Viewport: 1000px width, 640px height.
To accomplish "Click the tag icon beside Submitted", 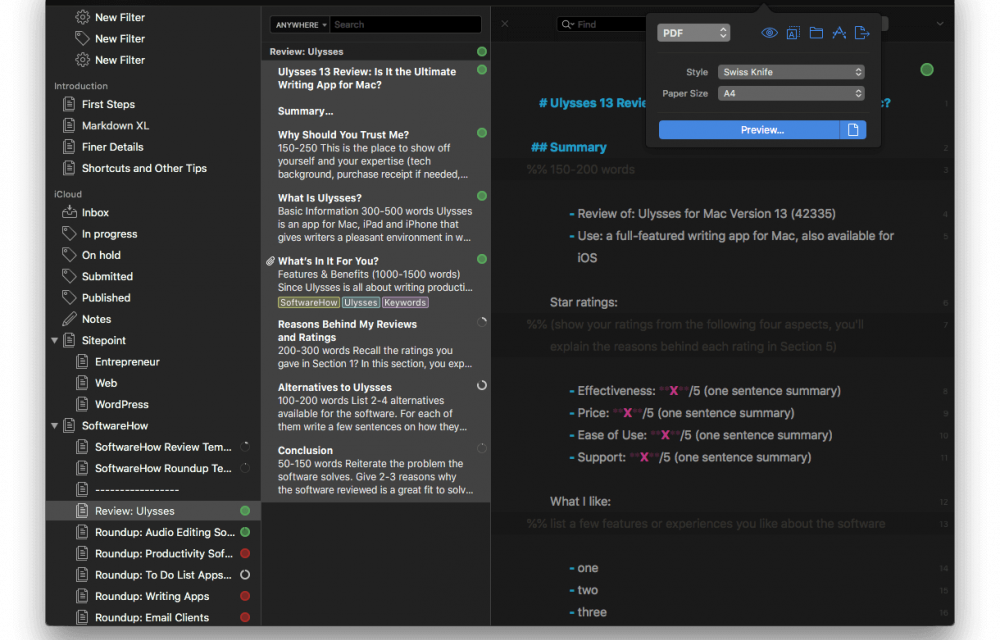I will (69, 276).
